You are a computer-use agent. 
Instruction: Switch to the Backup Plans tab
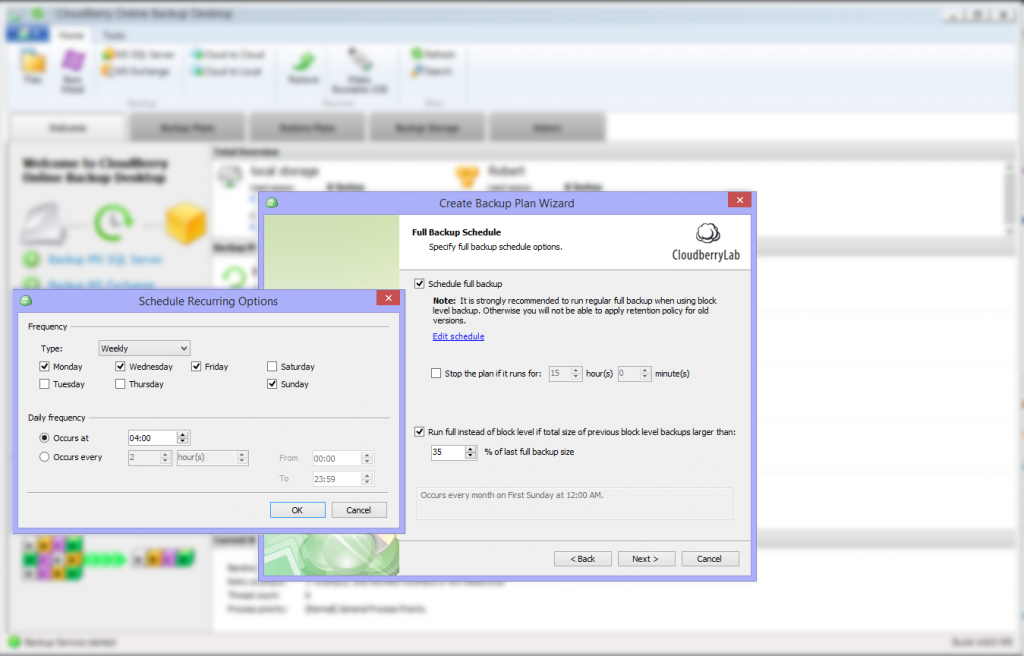(x=186, y=127)
